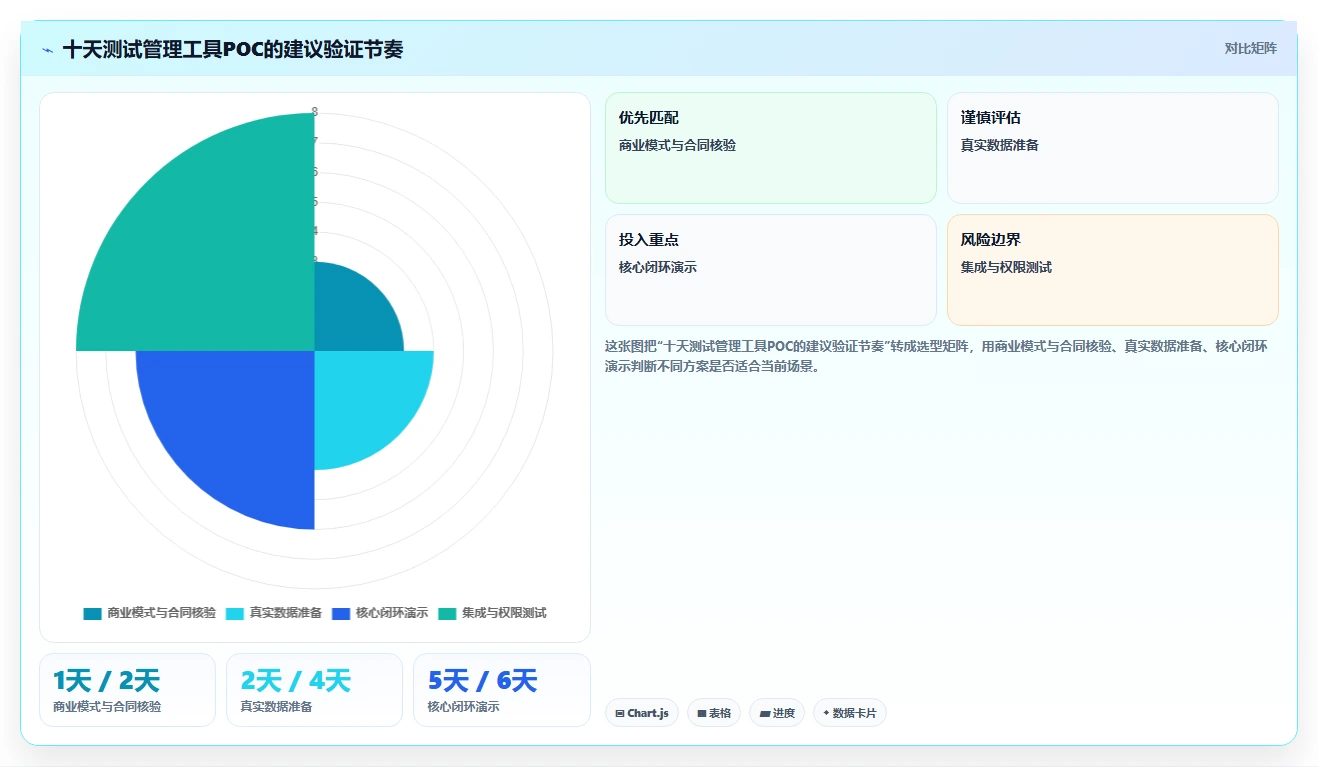Click legend label 真实数据准备
Image resolution: width=1318 pixels, height=767 pixels.
tap(285, 613)
